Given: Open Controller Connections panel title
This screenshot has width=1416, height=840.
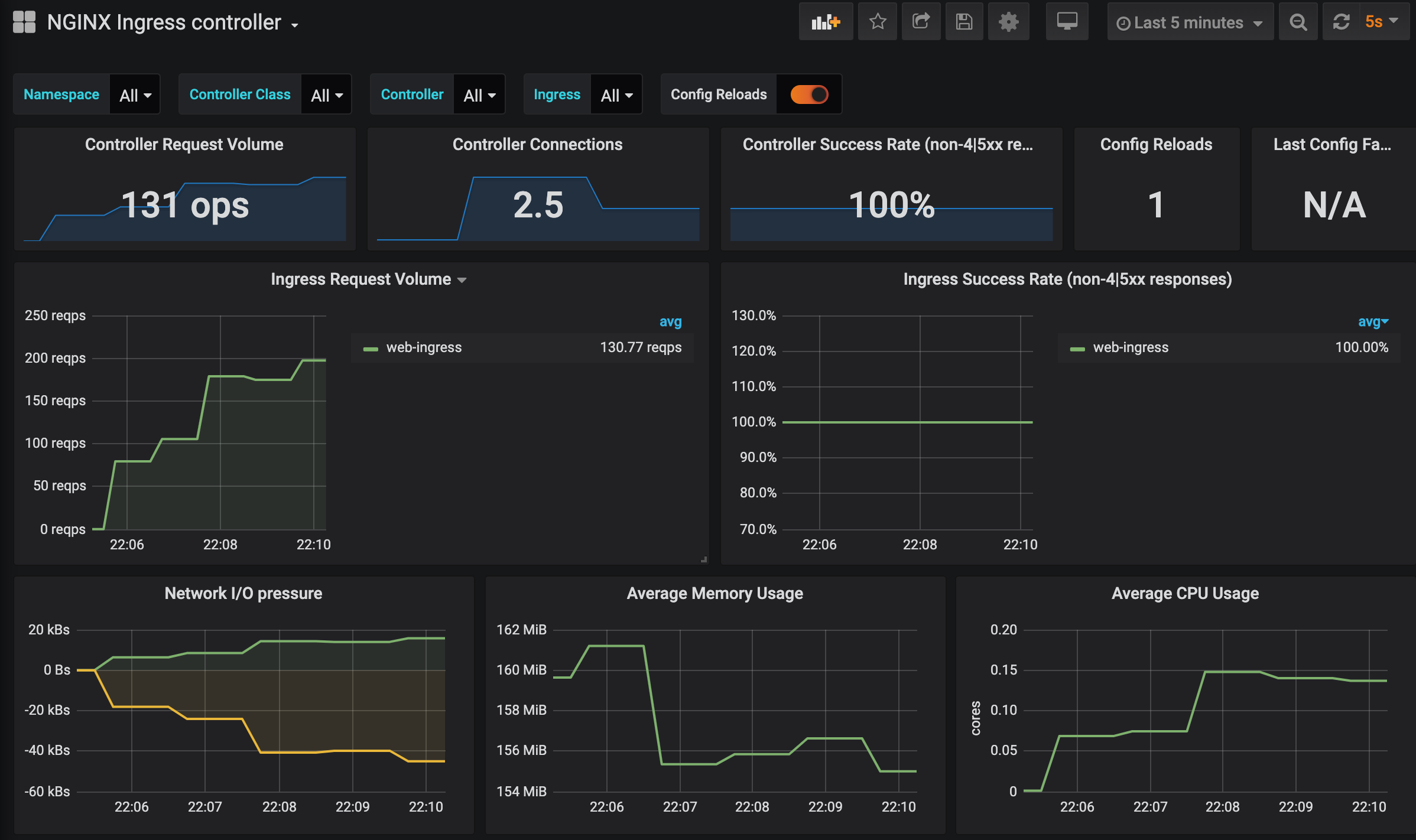Looking at the screenshot, I should (x=538, y=144).
